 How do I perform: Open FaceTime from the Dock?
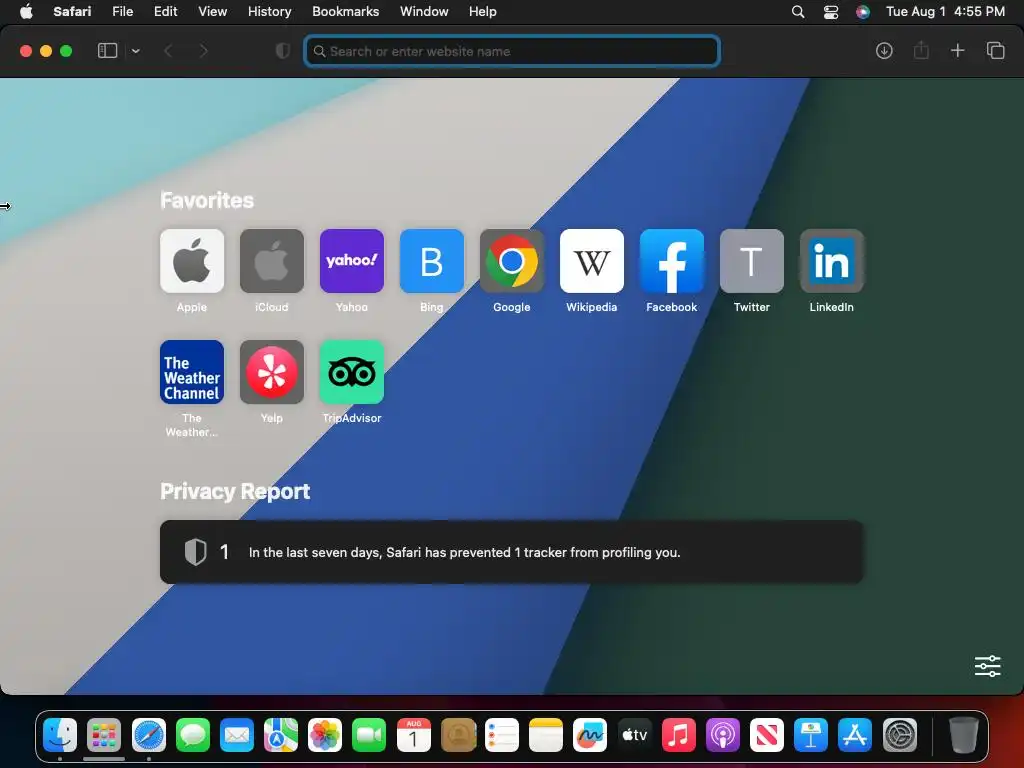(369, 735)
